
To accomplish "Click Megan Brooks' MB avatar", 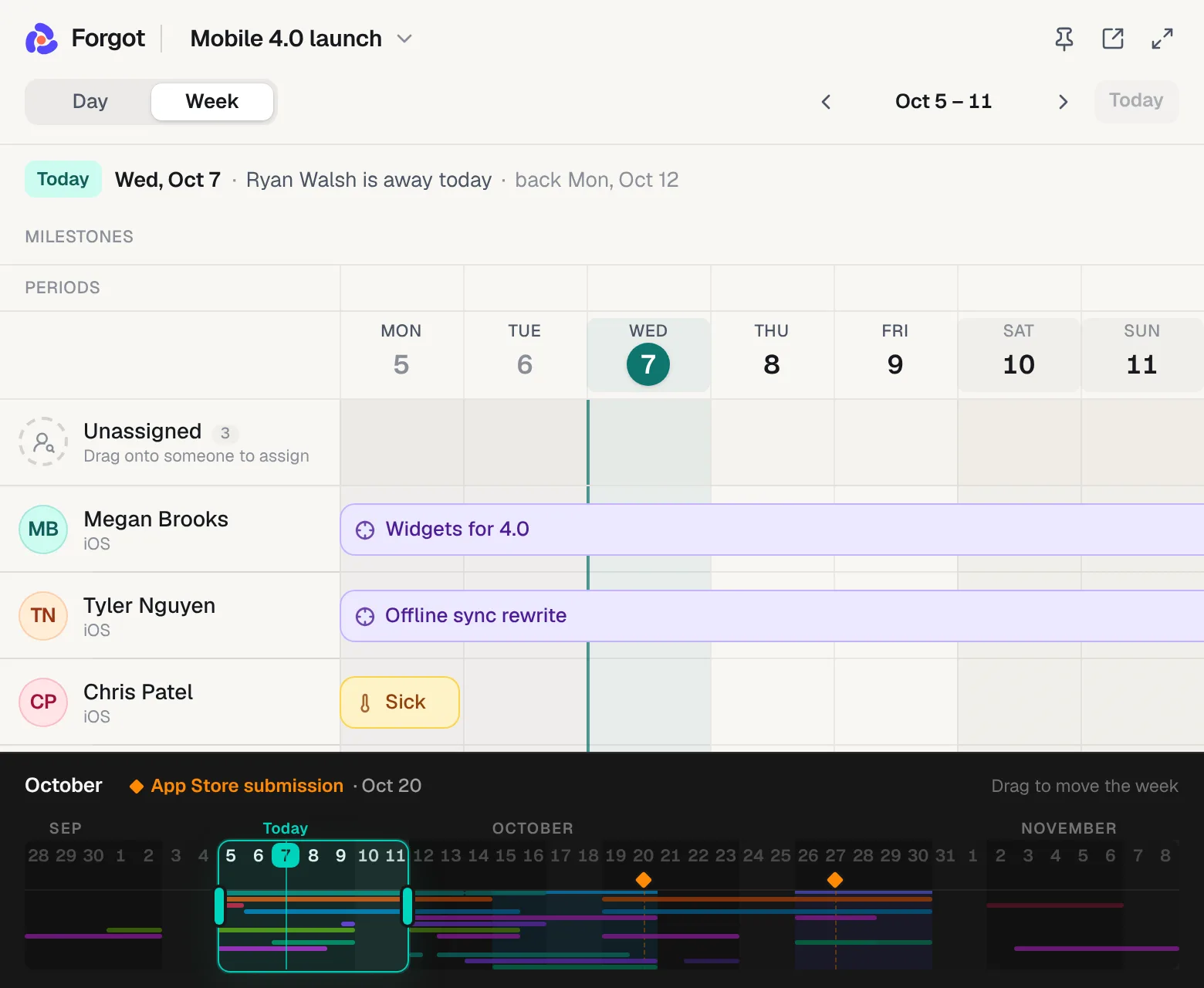I will (43, 529).
